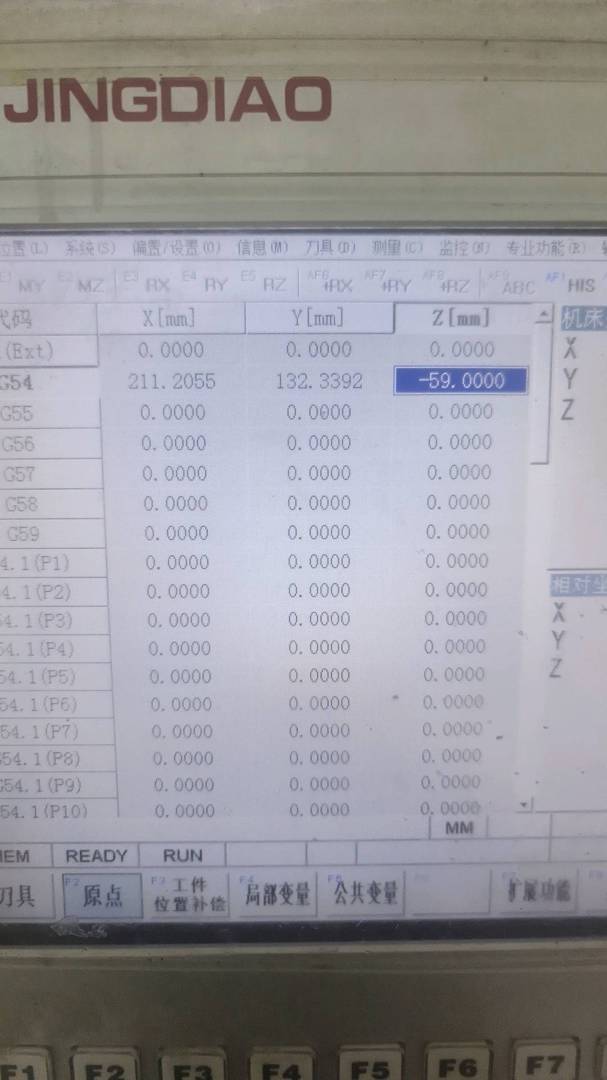607x1080 pixels.
Task: Click the G54 X value 211.2055
Action: click(172, 381)
